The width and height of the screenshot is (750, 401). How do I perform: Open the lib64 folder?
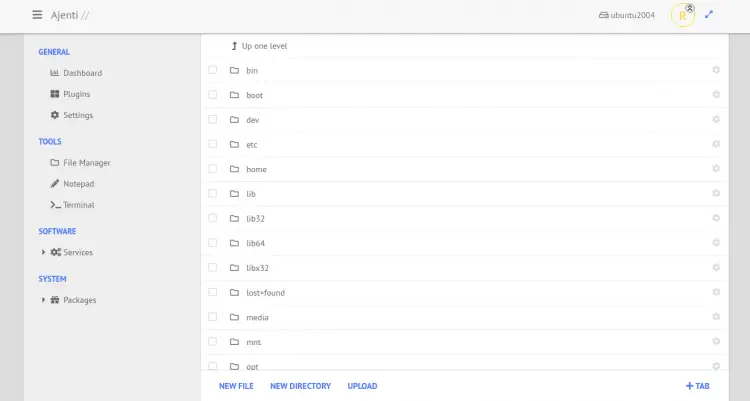tap(255, 243)
